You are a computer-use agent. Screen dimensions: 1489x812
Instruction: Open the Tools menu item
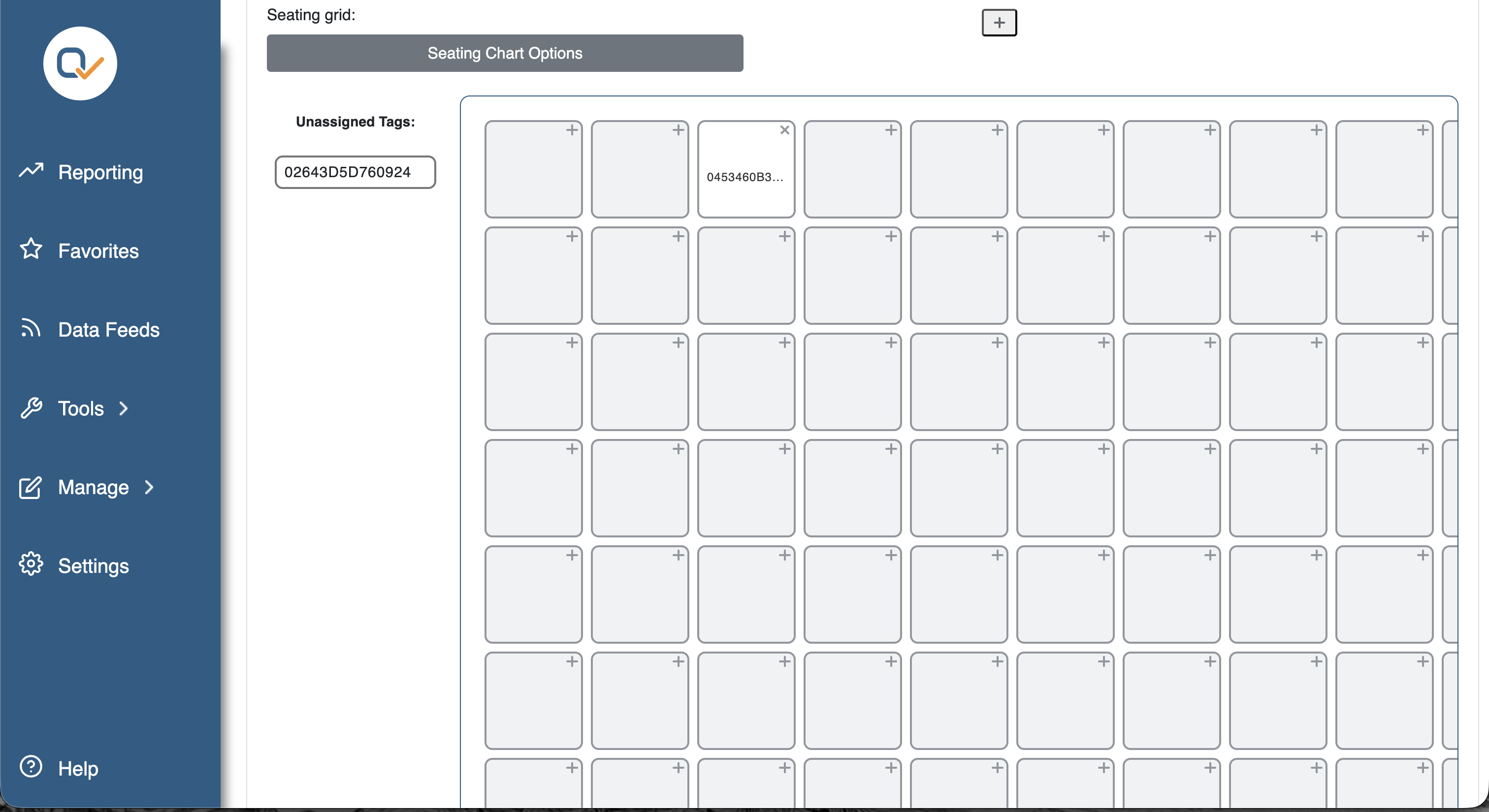pyautogui.click(x=81, y=408)
